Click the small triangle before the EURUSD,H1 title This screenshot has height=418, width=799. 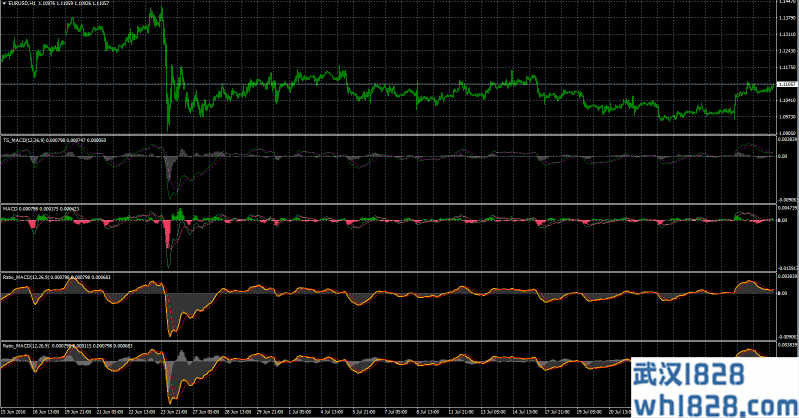pos(3,4)
